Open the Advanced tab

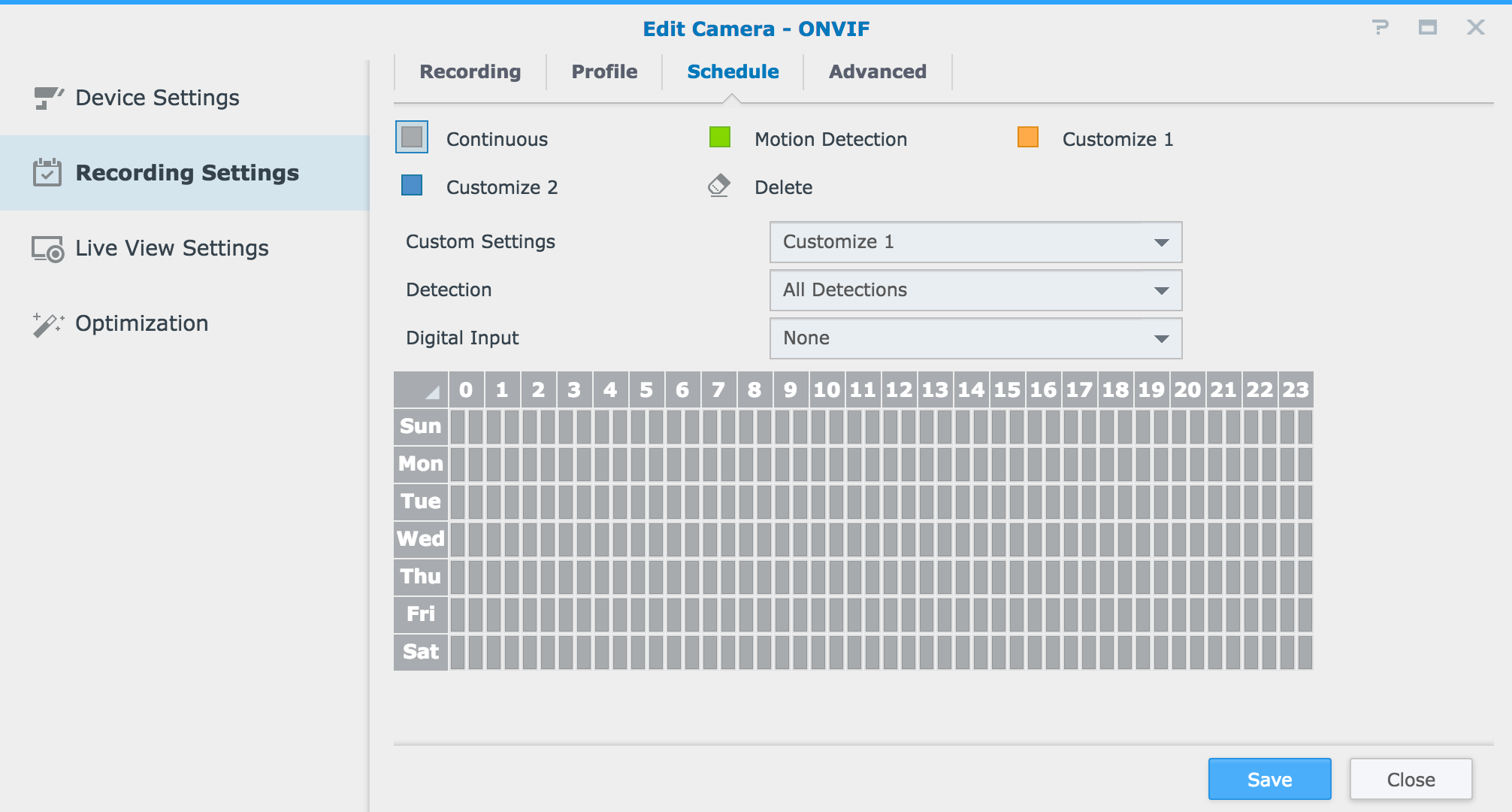pos(876,71)
